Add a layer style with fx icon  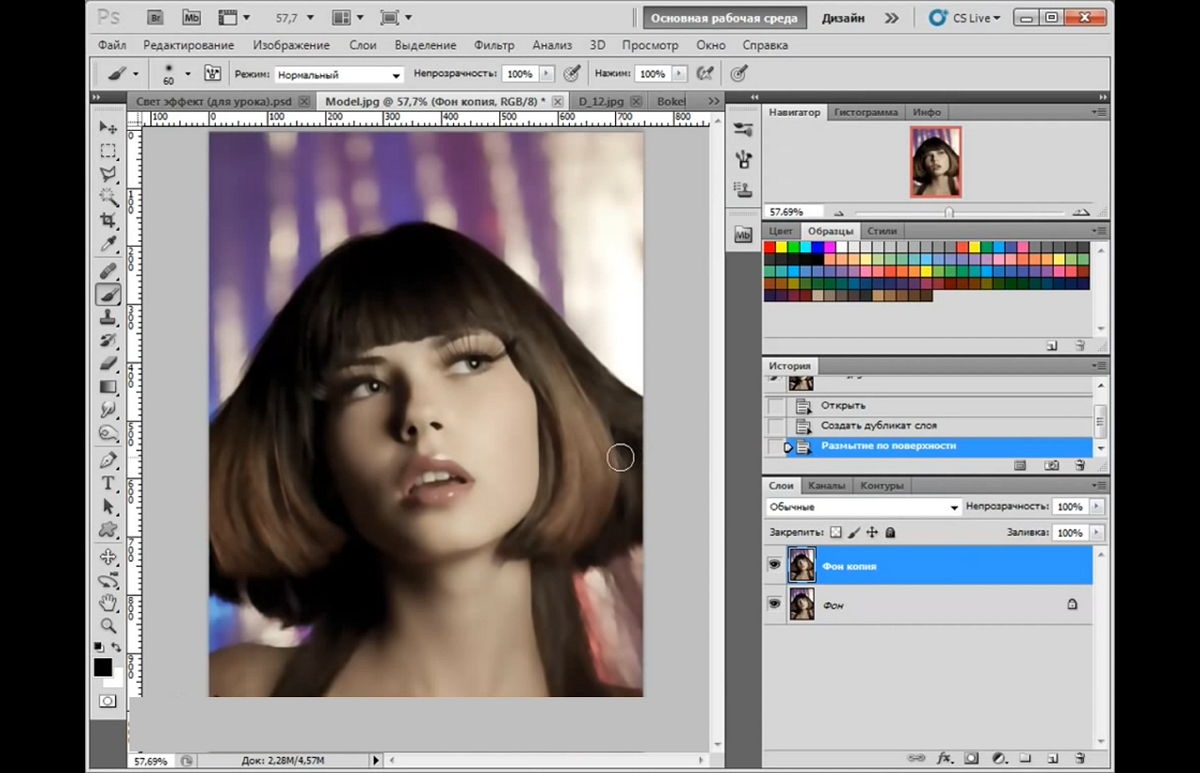click(943, 758)
